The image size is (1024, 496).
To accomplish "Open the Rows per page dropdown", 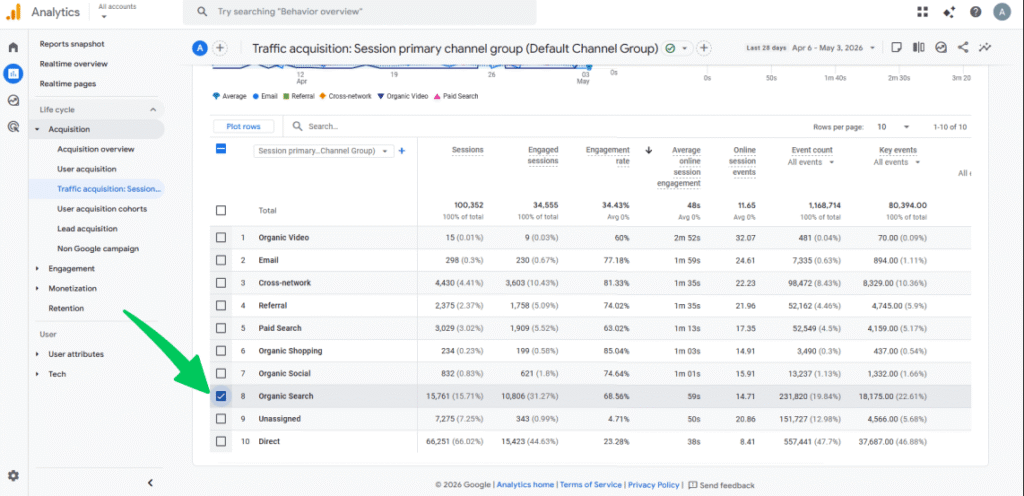I will coord(893,127).
